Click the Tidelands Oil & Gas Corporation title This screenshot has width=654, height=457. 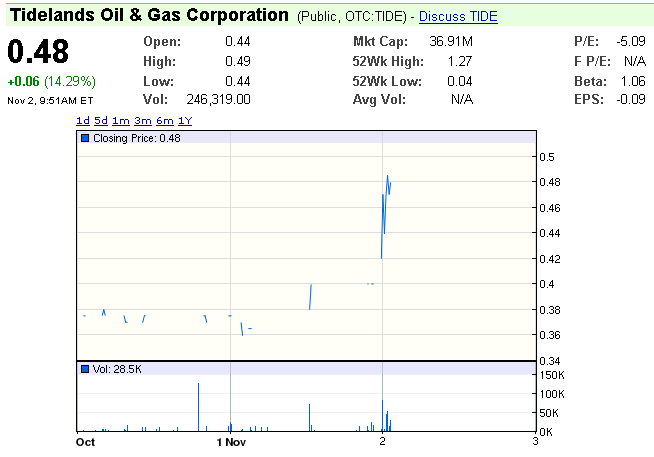149,15
